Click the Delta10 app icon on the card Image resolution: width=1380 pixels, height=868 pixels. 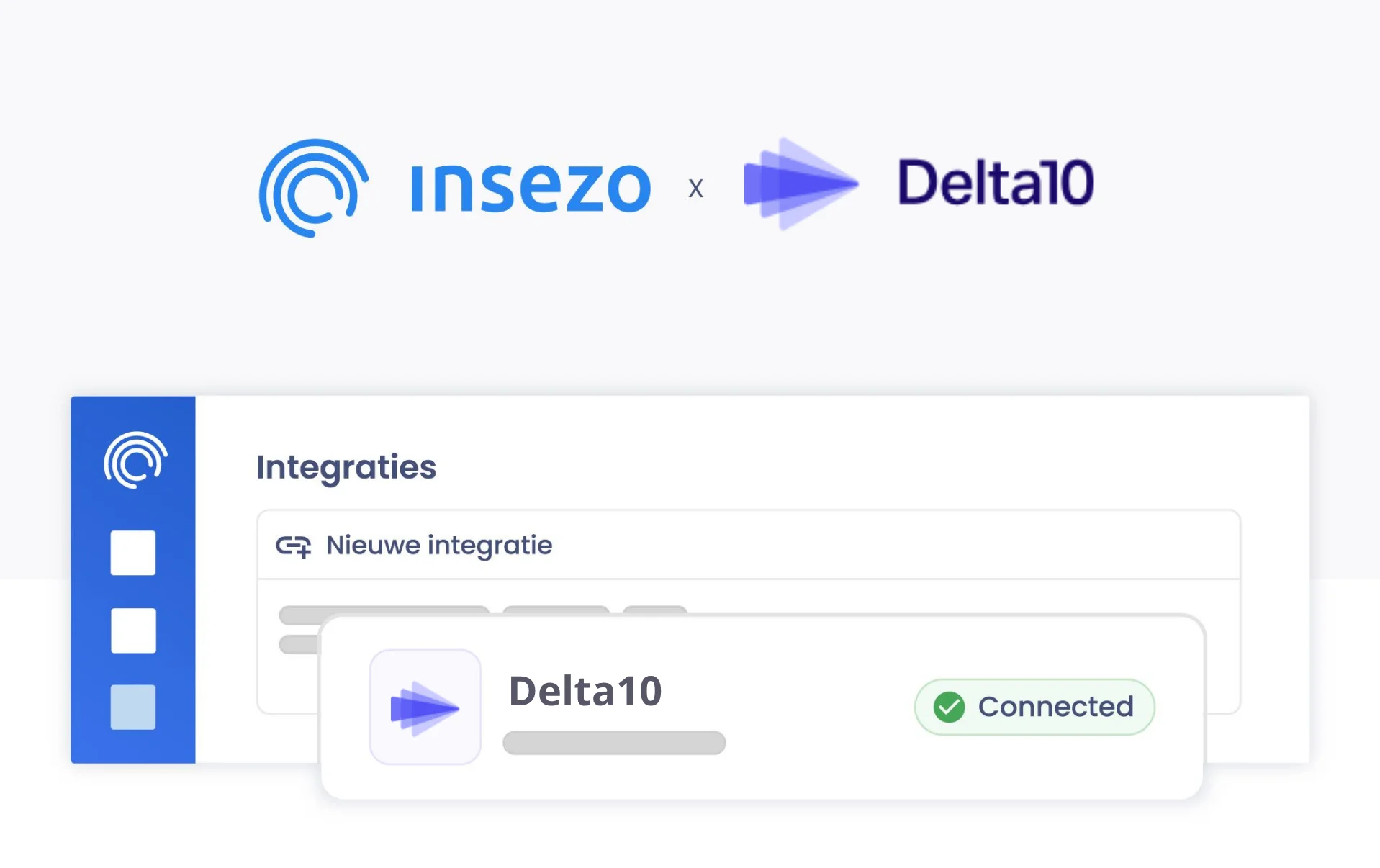click(x=425, y=707)
